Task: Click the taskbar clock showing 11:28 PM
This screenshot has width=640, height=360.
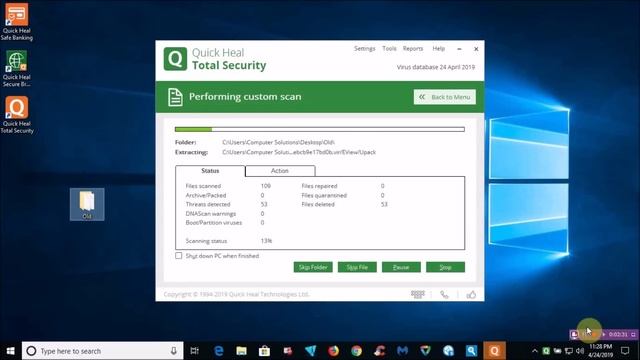Action: pyautogui.click(x=600, y=351)
